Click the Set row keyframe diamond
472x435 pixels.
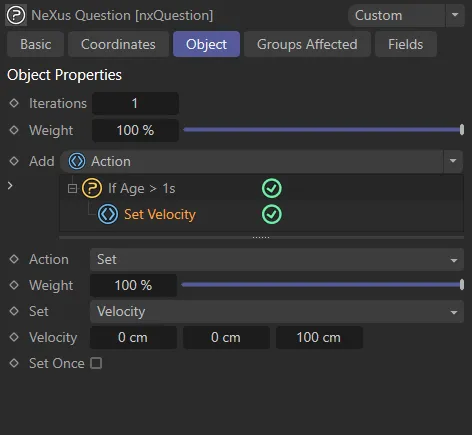coord(14,311)
